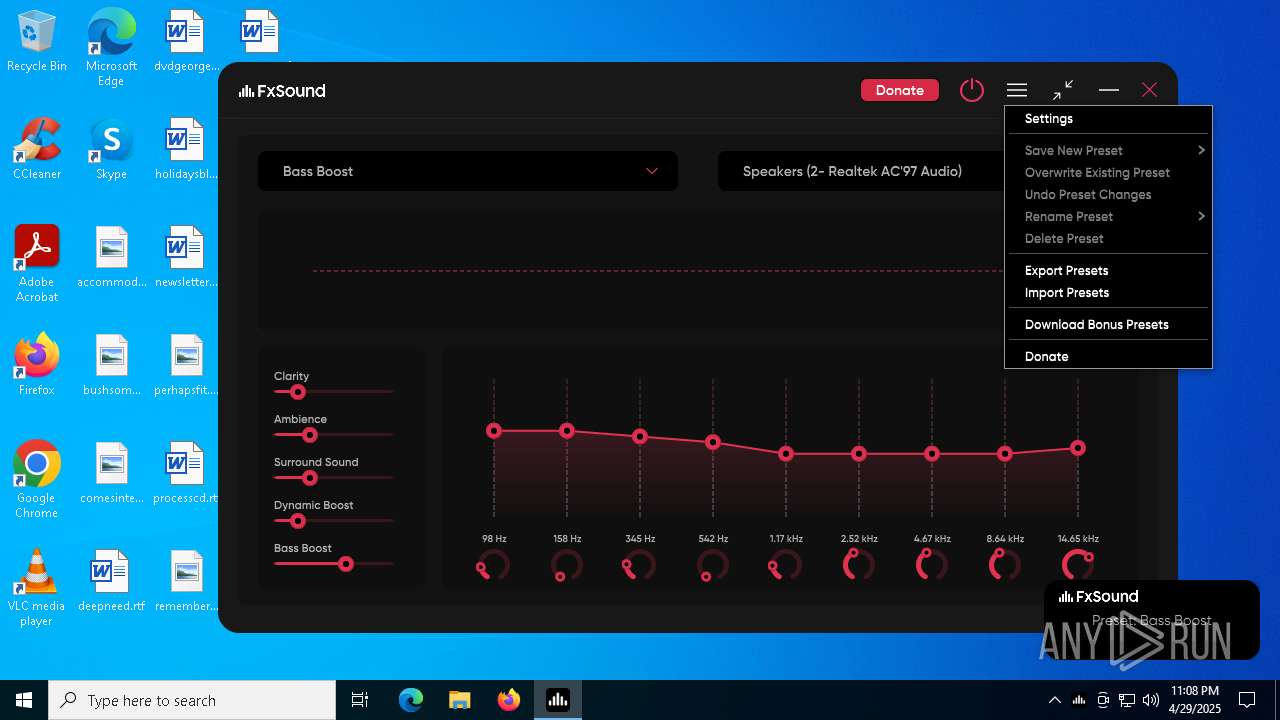This screenshot has height=720, width=1280.
Task: Open Settings from the menu
Action: (x=1108, y=119)
